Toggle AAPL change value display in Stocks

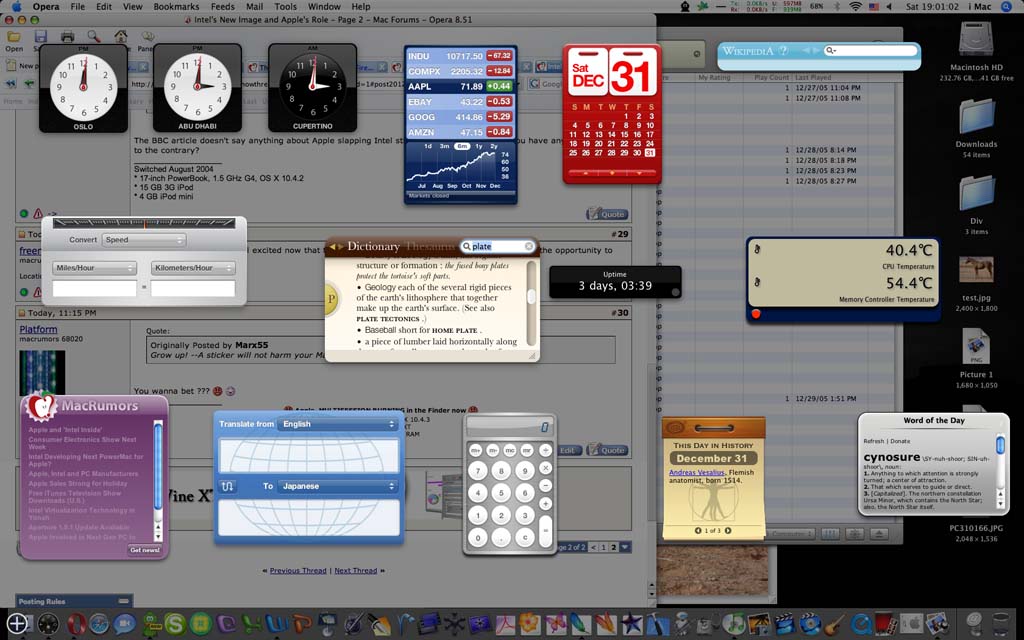coord(500,86)
